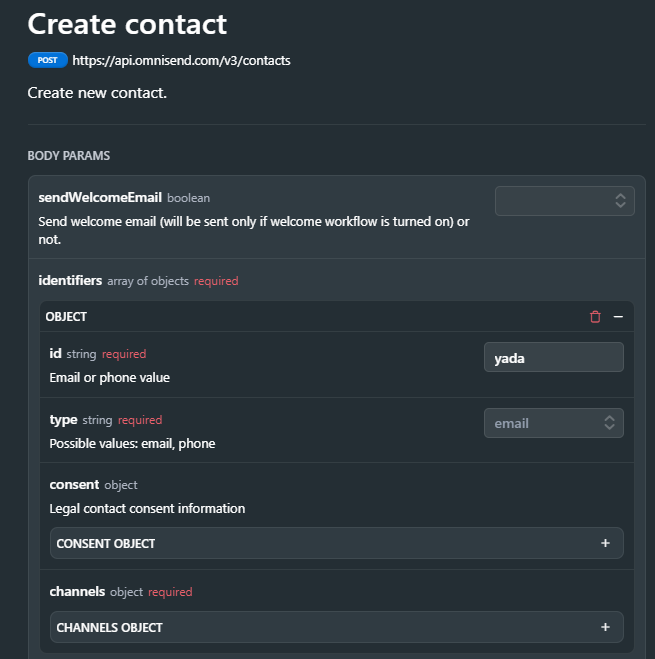
Task: Click the arrows on sendWelcomeEmail selector
Action: [x=621, y=201]
